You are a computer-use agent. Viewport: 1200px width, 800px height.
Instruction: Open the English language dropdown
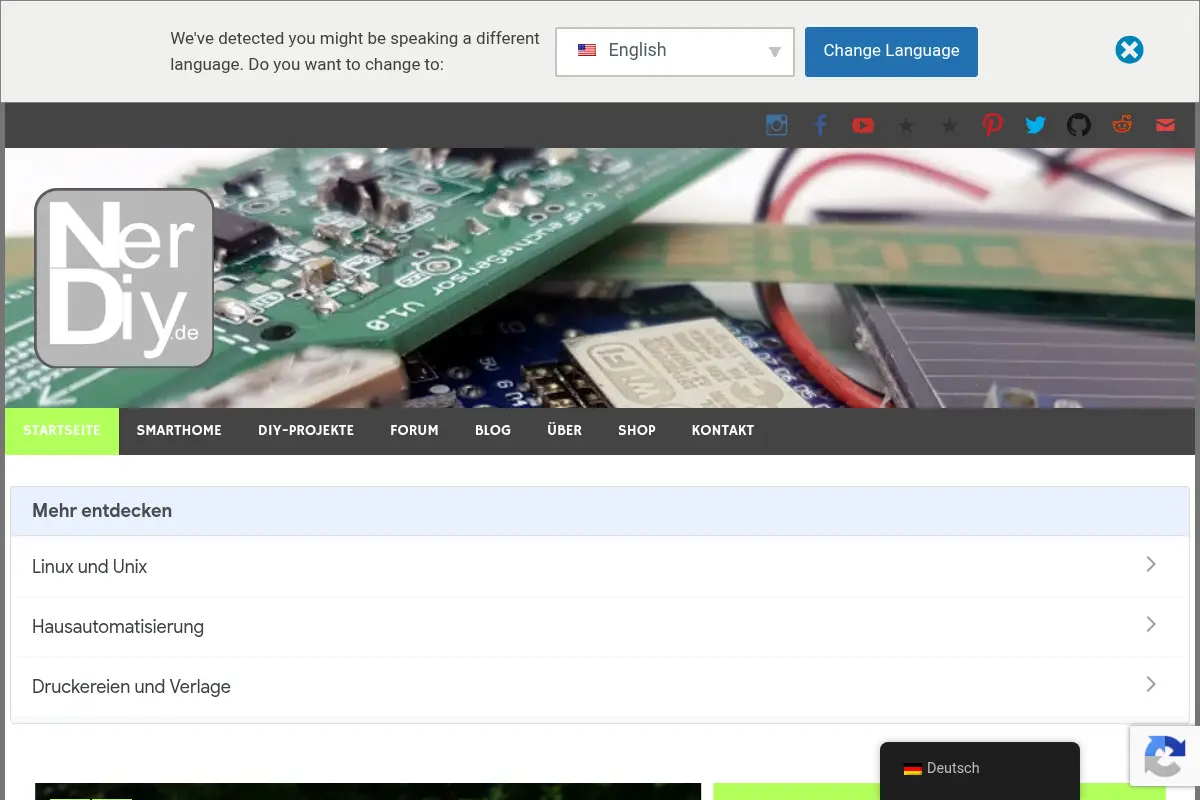(x=675, y=51)
